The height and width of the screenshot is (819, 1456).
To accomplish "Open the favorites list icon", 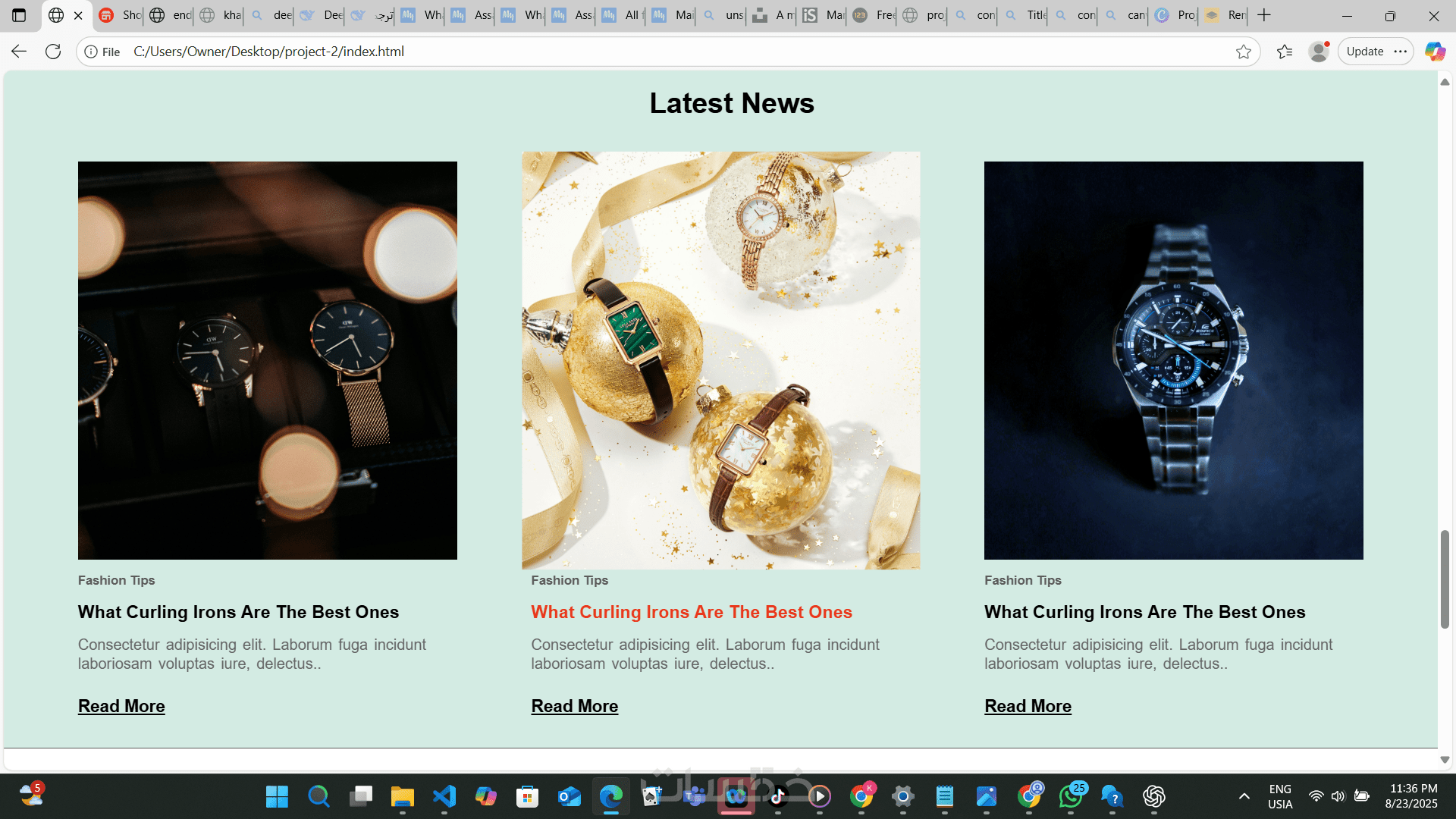I will [1285, 52].
